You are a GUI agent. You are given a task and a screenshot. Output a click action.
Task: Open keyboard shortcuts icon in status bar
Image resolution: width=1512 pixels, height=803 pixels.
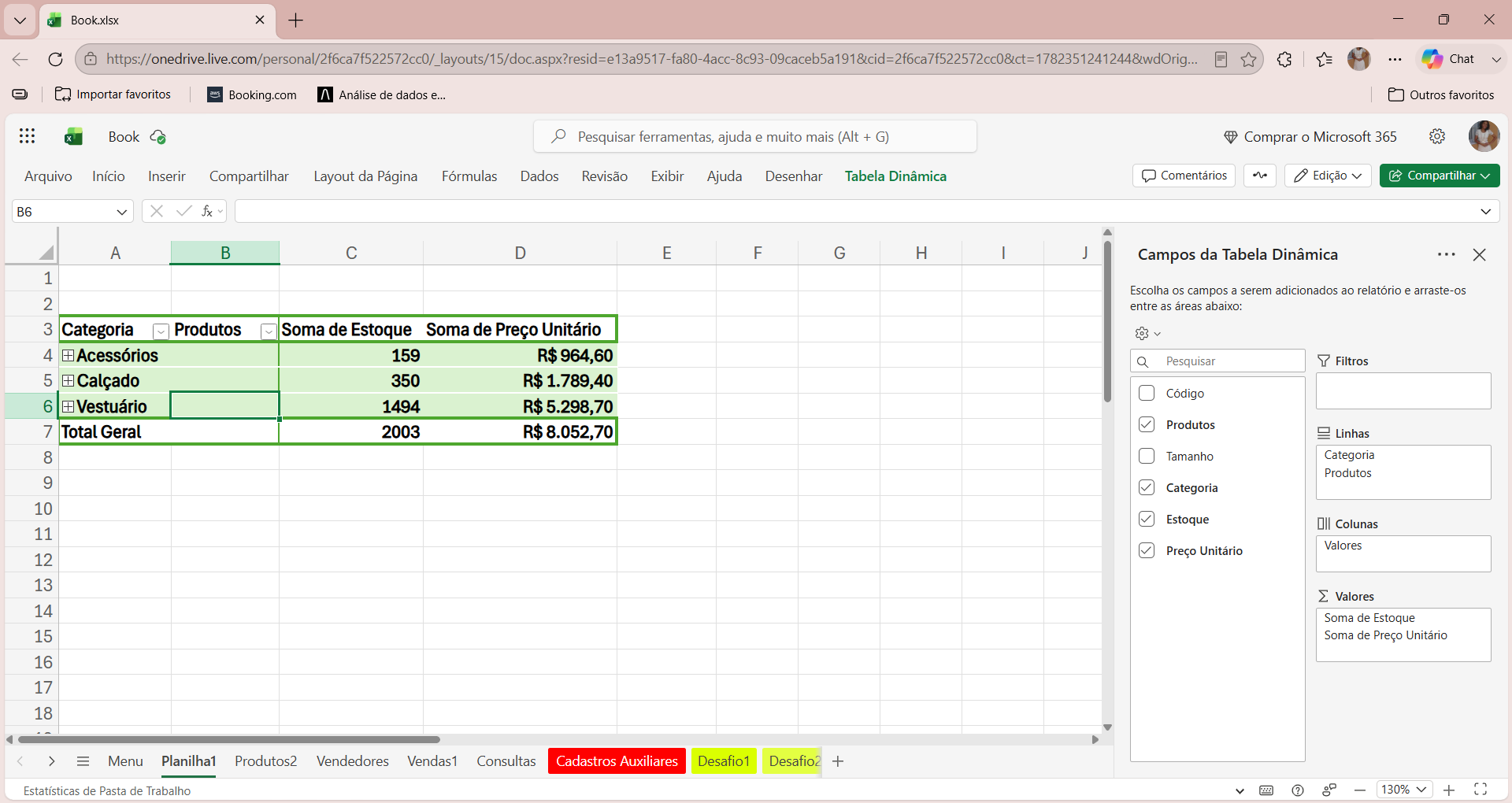click(x=1266, y=790)
